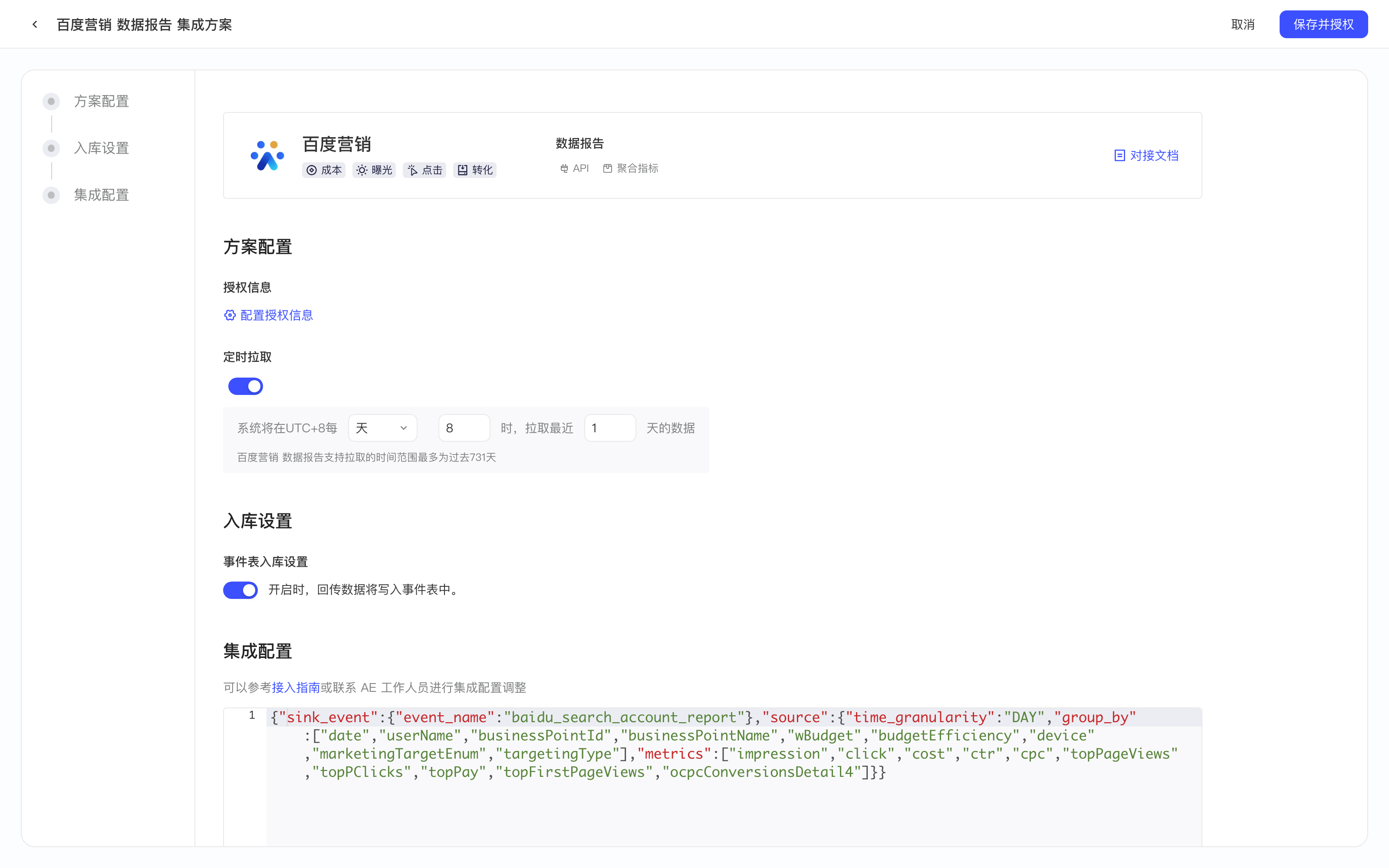Image resolution: width=1389 pixels, height=868 pixels.
Task: Click the 曝光 exposure tag icon
Action: [x=362, y=170]
